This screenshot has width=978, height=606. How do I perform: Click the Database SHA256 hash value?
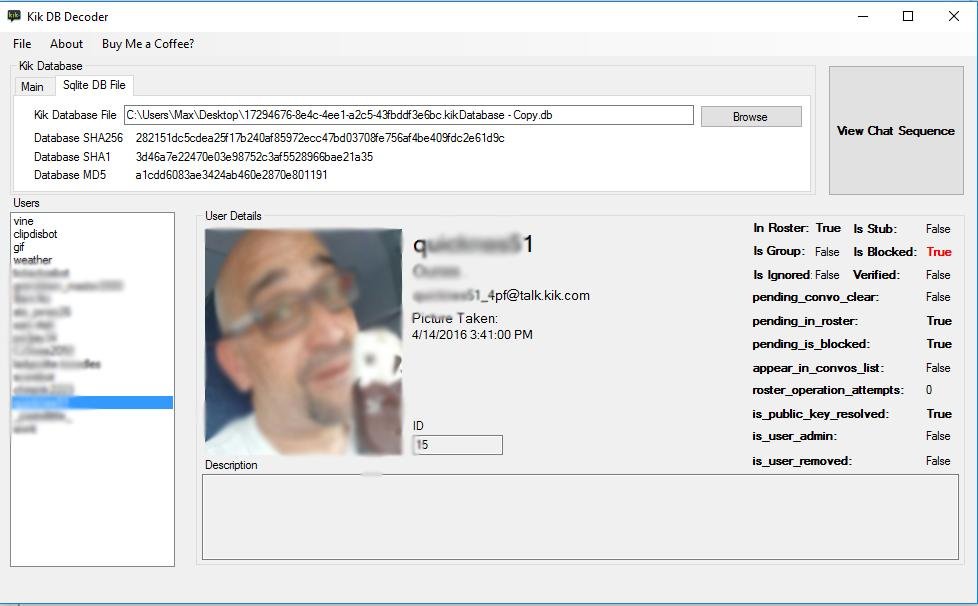[x=320, y=138]
